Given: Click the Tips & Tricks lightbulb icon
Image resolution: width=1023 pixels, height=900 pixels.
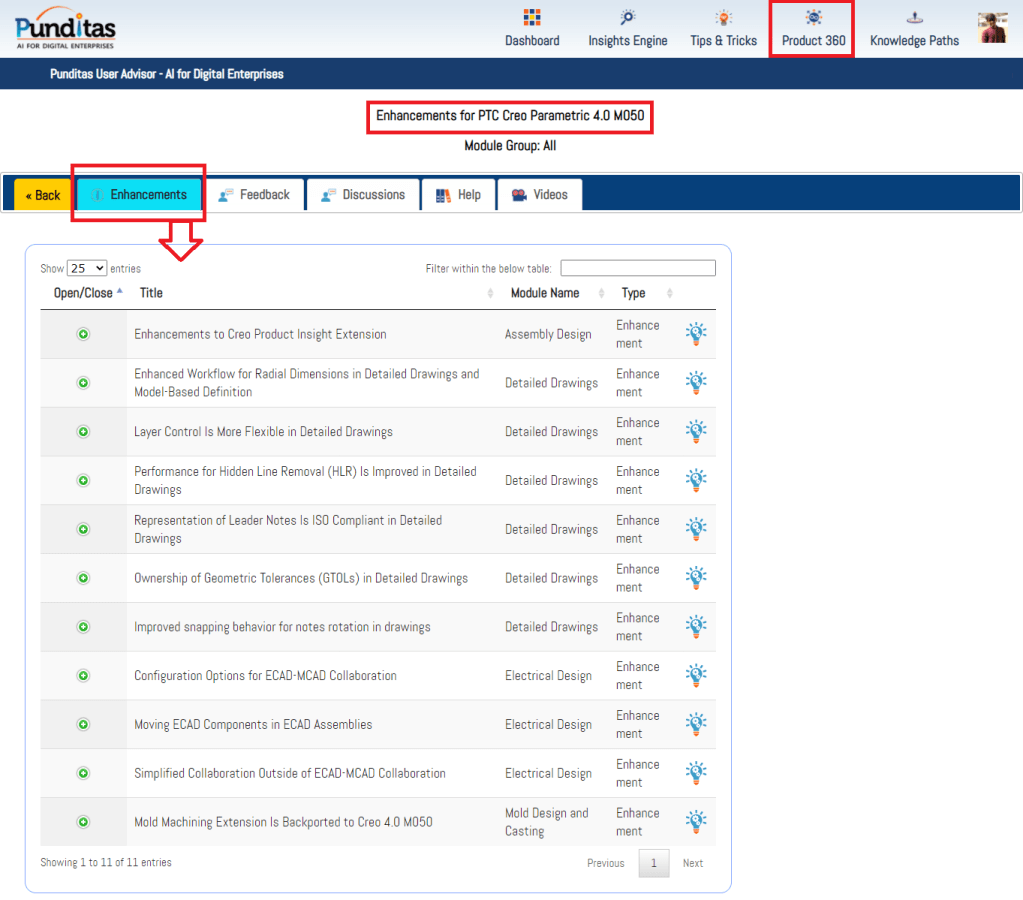Looking at the screenshot, I should click(723, 18).
